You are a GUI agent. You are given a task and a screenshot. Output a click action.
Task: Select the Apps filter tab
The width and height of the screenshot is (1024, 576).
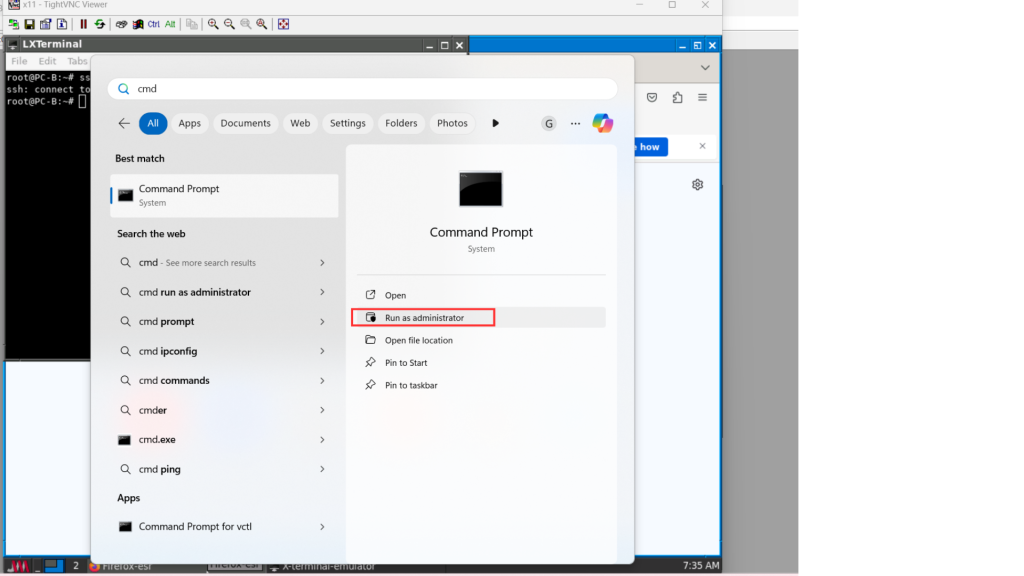pos(189,123)
